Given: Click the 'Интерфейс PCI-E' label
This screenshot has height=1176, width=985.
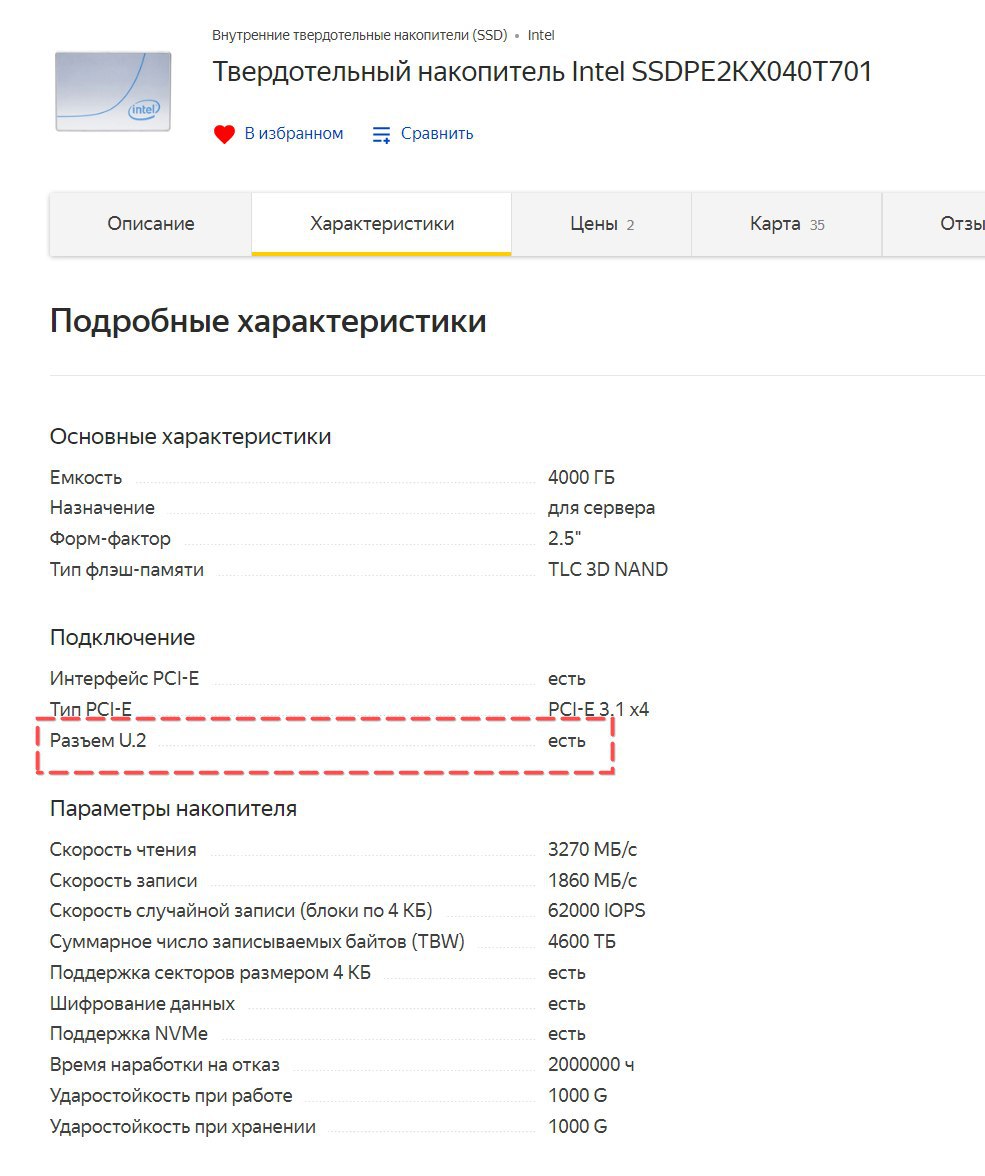Looking at the screenshot, I should [125, 679].
